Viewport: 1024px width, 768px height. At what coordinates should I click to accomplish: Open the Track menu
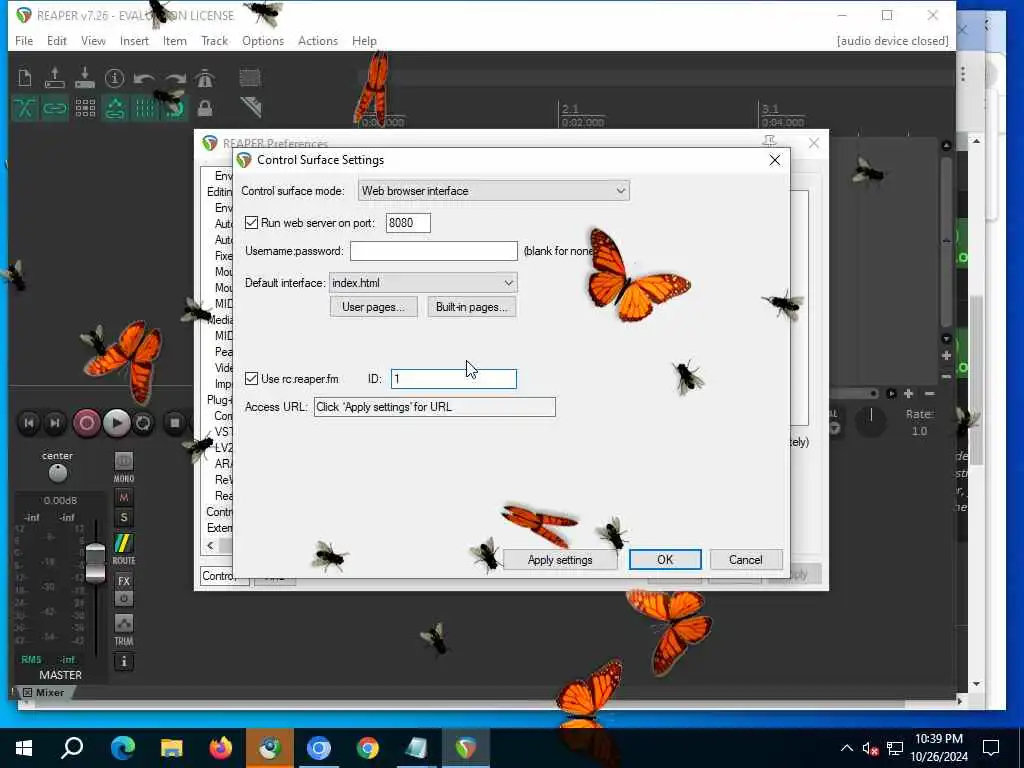pyautogui.click(x=214, y=40)
